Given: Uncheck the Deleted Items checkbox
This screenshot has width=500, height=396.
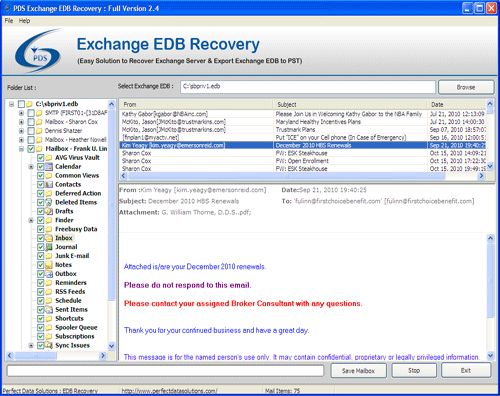Looking at the screenshot, I should click(x=41, y=202).
